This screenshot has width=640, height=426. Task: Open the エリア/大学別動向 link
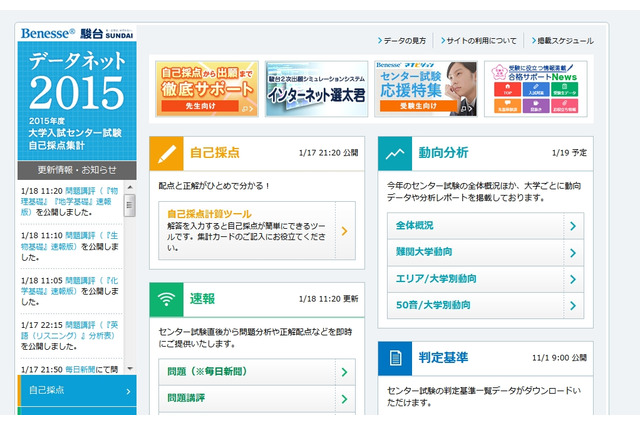click(x=436, y=279)
